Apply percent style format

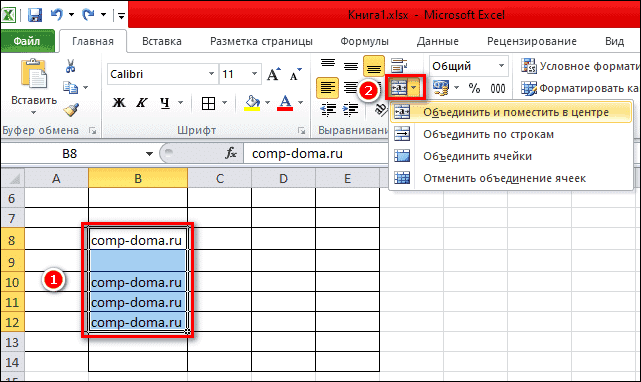[474, 88]
